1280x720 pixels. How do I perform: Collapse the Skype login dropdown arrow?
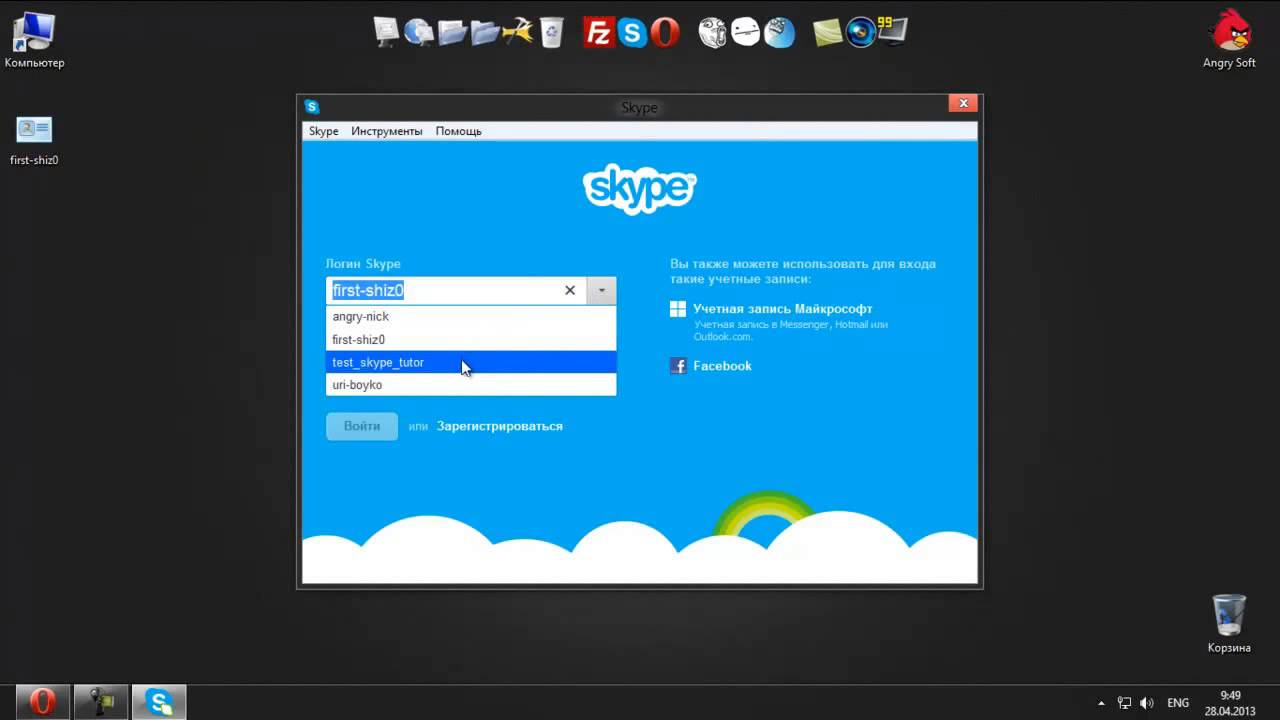(601, 290)
